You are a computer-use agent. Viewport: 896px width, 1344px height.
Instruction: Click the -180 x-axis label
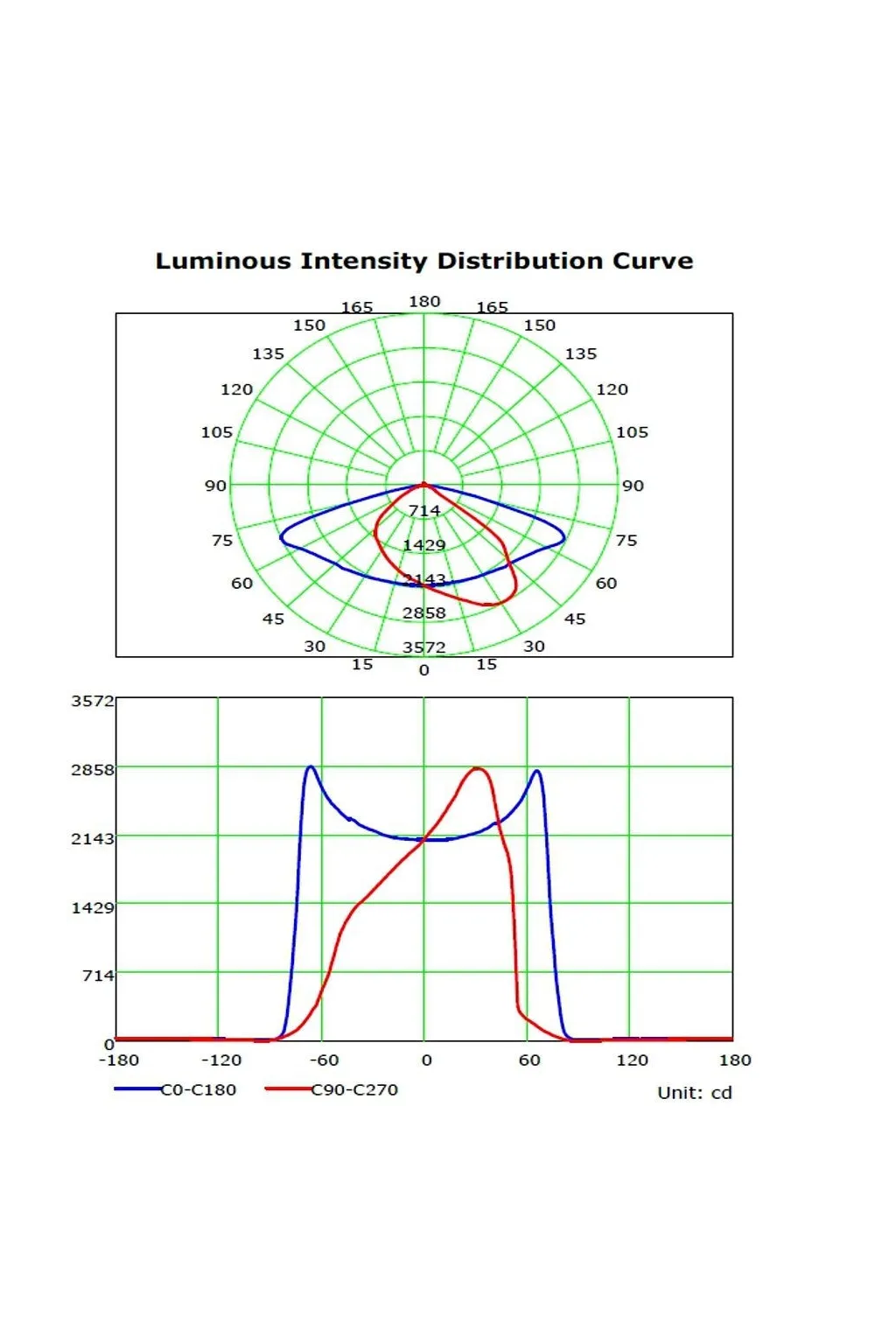(119, 1060)
